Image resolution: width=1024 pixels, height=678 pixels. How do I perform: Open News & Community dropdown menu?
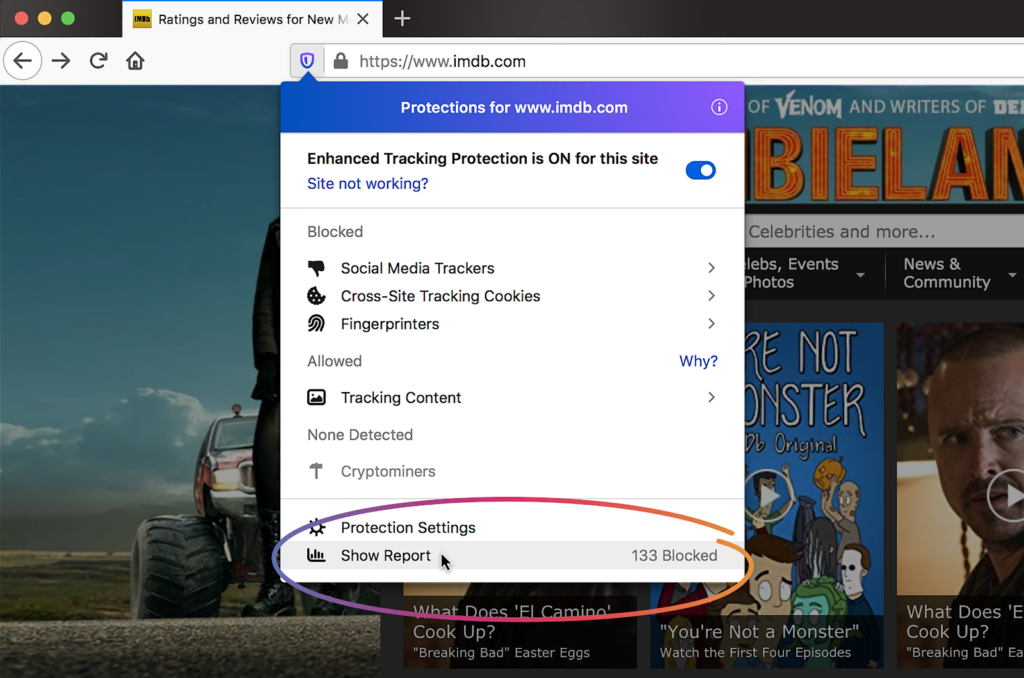957,273
